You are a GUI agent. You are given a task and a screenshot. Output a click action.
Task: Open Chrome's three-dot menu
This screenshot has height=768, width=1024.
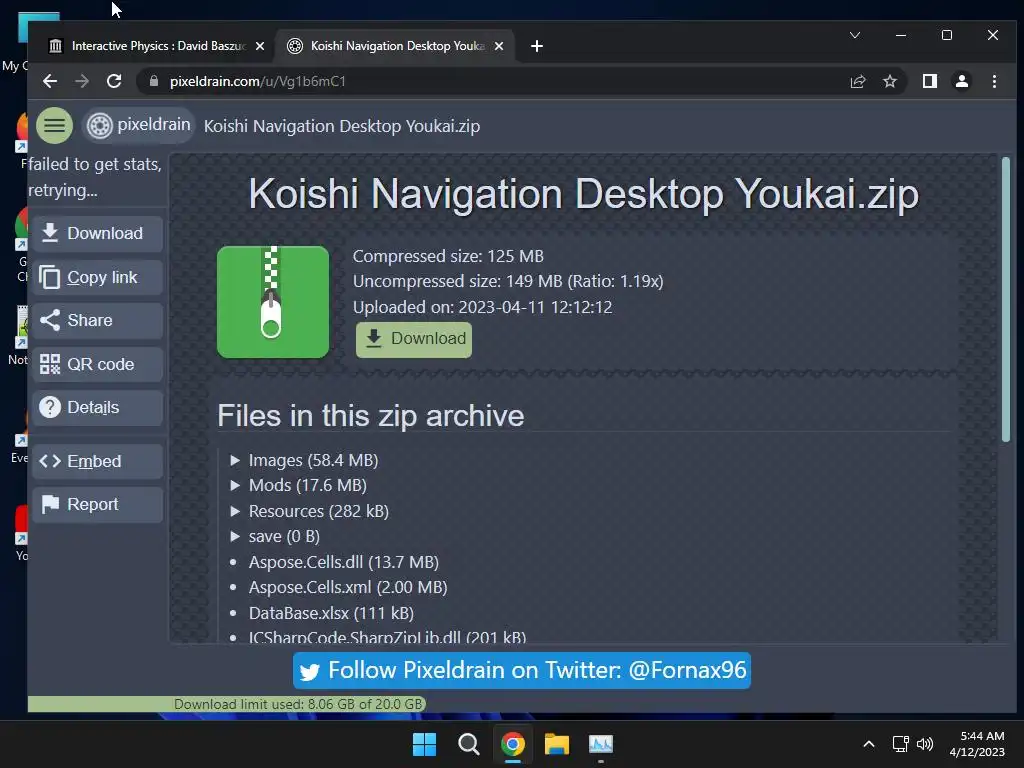click(995, 81)
